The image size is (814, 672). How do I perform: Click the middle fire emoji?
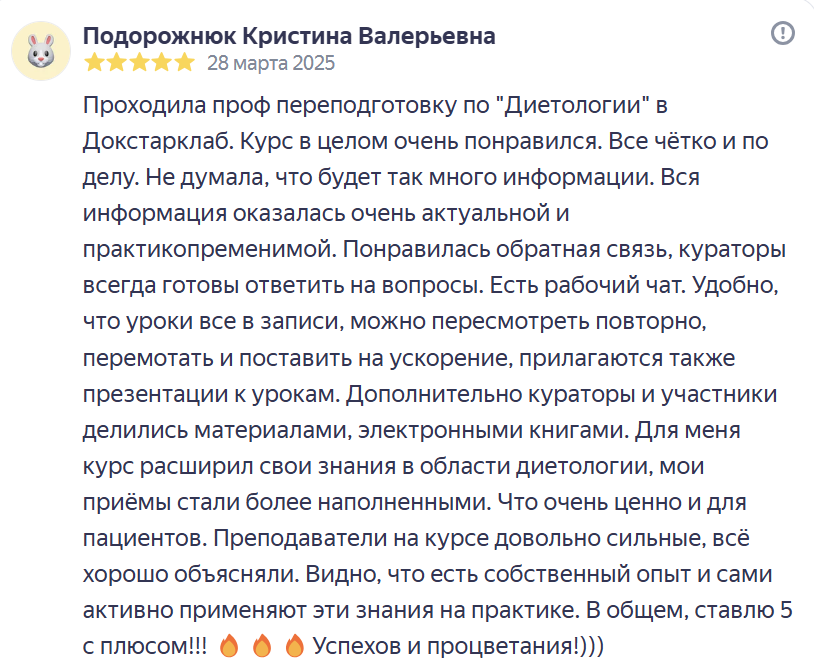pos(262,647)
